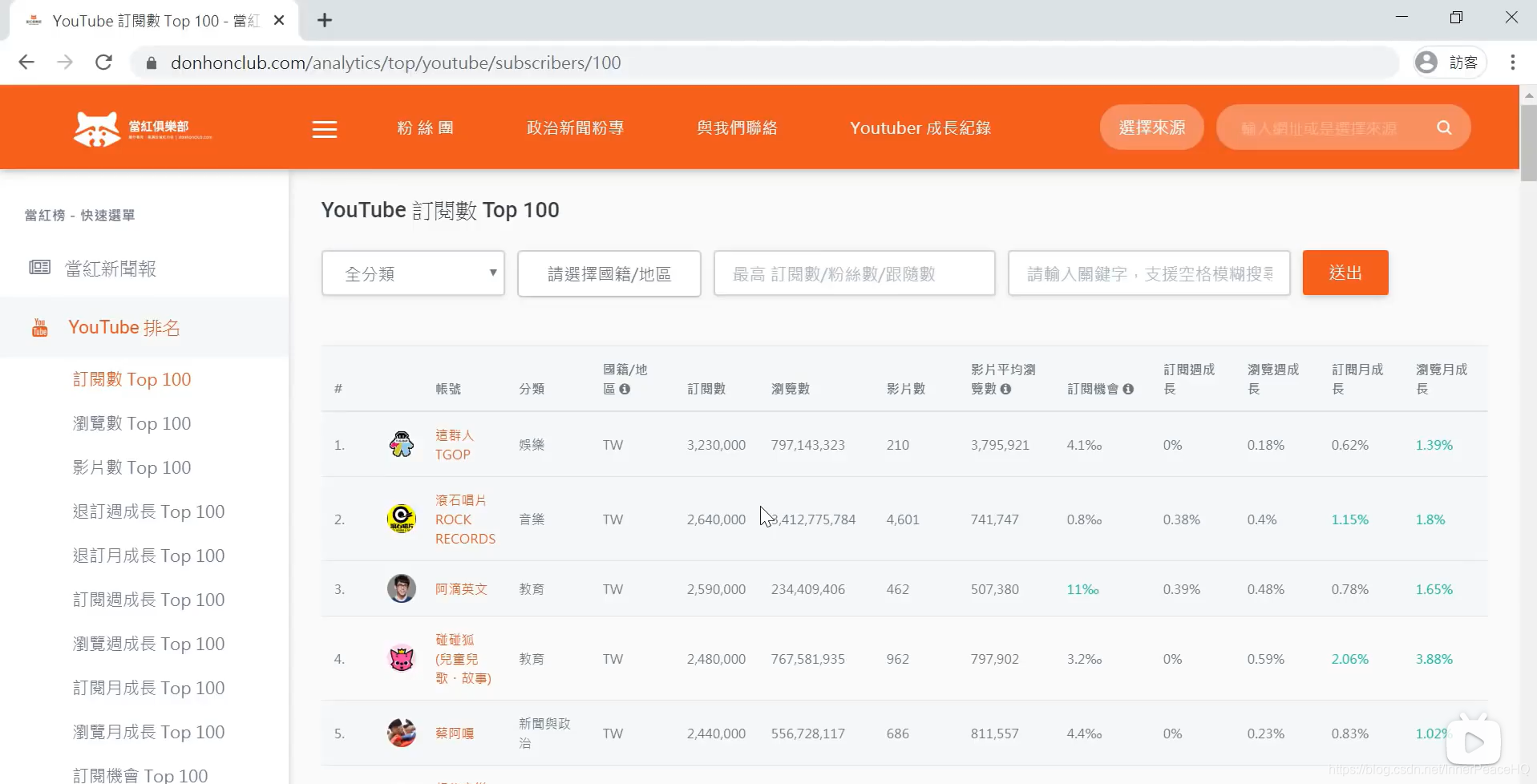Click the browser 訪客 profile icon
1537x784 pixels.
[x=1427, y=62]
